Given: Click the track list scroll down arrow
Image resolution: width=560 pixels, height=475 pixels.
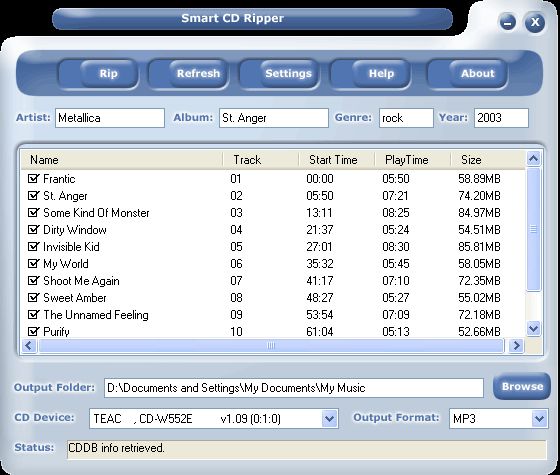Looking at the screenshot, I should [534, 329].
